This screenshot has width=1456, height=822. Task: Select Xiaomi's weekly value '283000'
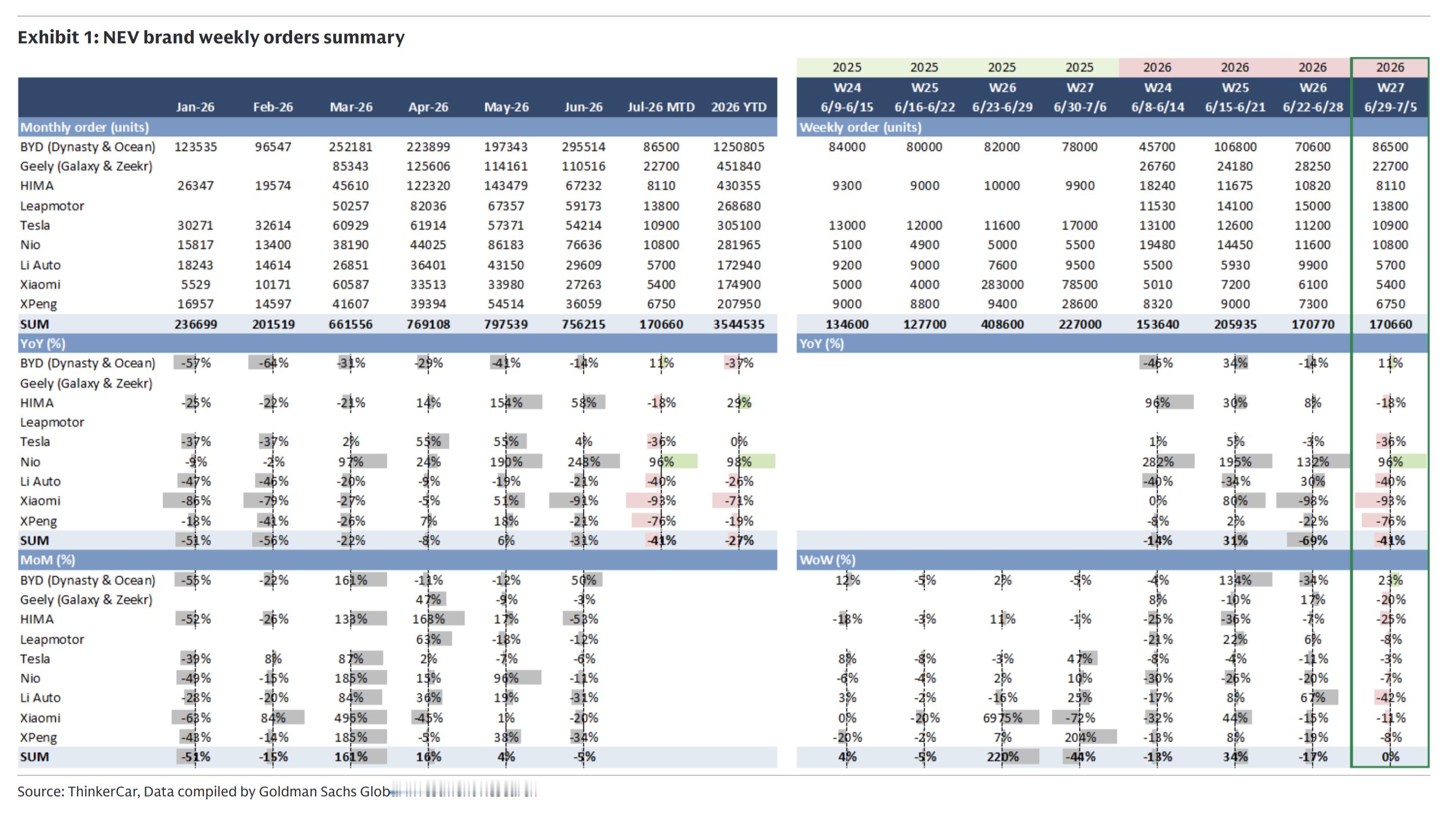click(1002, 284)
